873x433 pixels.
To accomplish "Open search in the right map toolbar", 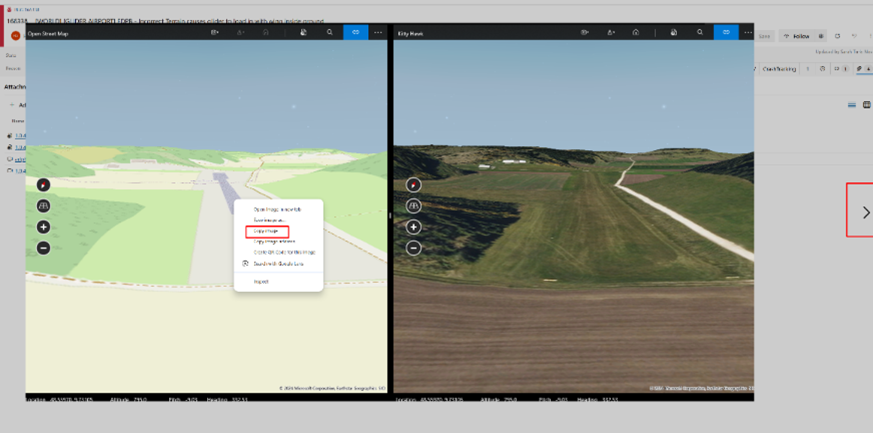I will [x=700, y=33].
